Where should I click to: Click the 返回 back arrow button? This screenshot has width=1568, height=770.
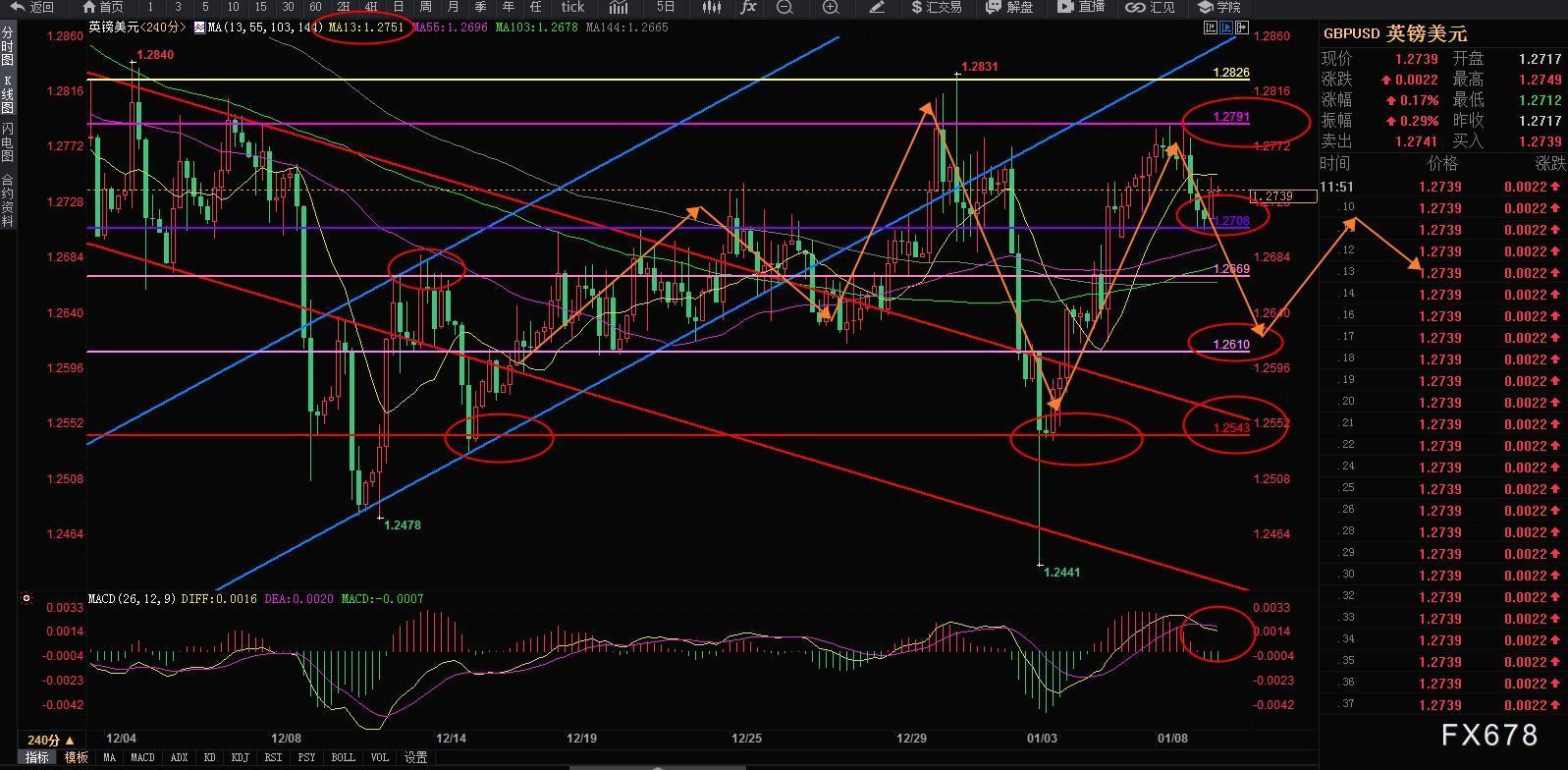[32, 7]
